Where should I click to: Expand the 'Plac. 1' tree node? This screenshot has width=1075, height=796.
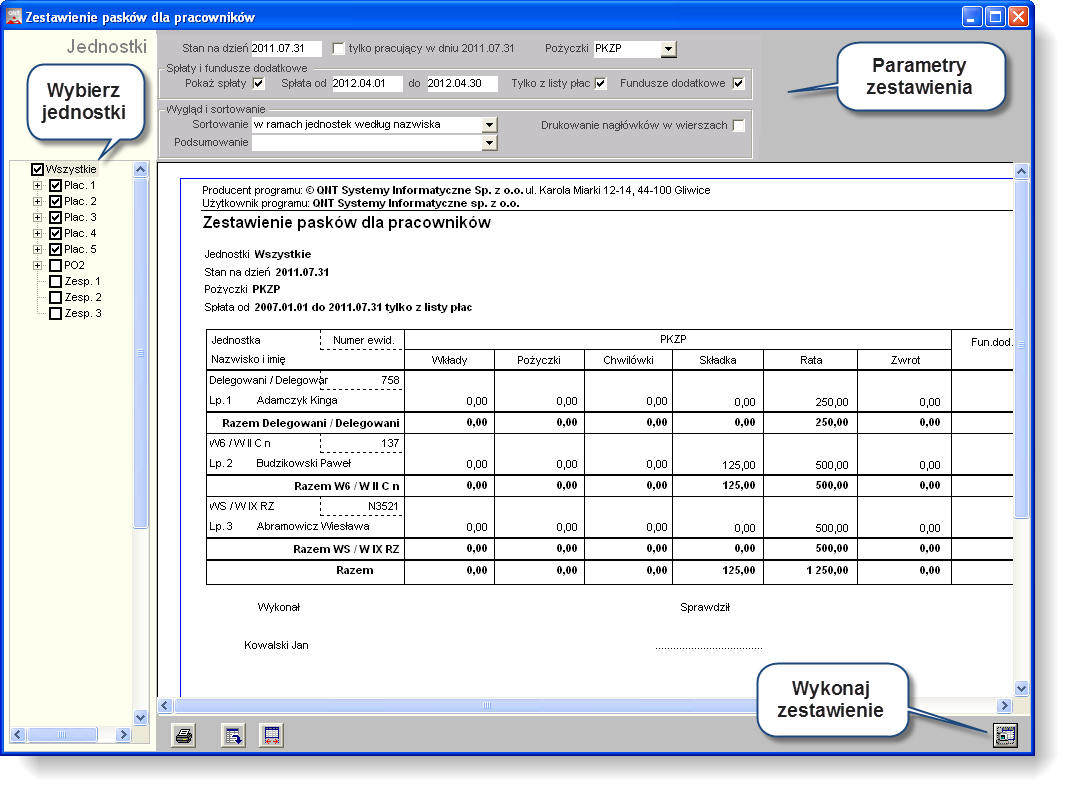pyautogui.click(x=38, y=186)
